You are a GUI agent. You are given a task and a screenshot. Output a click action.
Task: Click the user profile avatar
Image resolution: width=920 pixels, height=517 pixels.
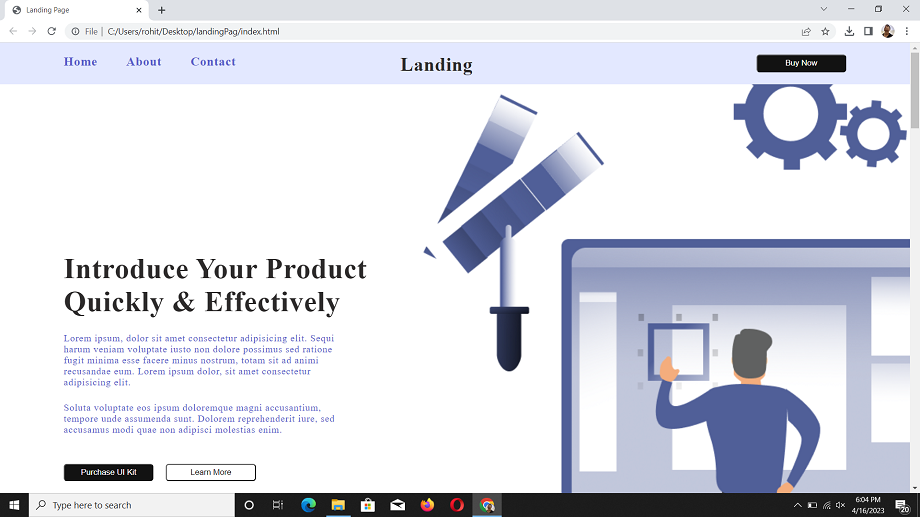coord(887,31)
